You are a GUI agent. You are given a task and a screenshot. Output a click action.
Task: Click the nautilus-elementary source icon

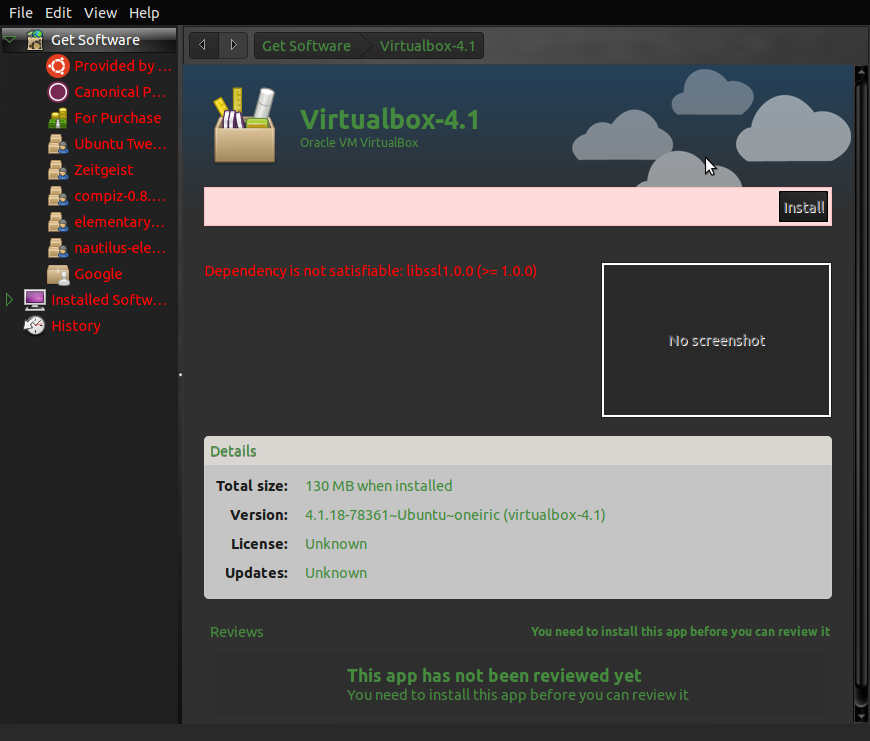[x=58, y=248]
